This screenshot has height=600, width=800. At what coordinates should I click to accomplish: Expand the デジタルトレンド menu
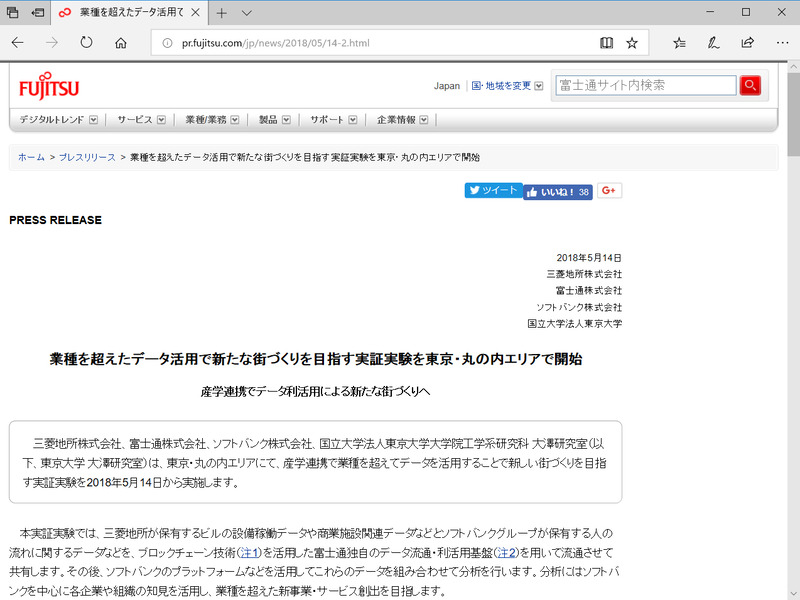click(x=58, y=120)
